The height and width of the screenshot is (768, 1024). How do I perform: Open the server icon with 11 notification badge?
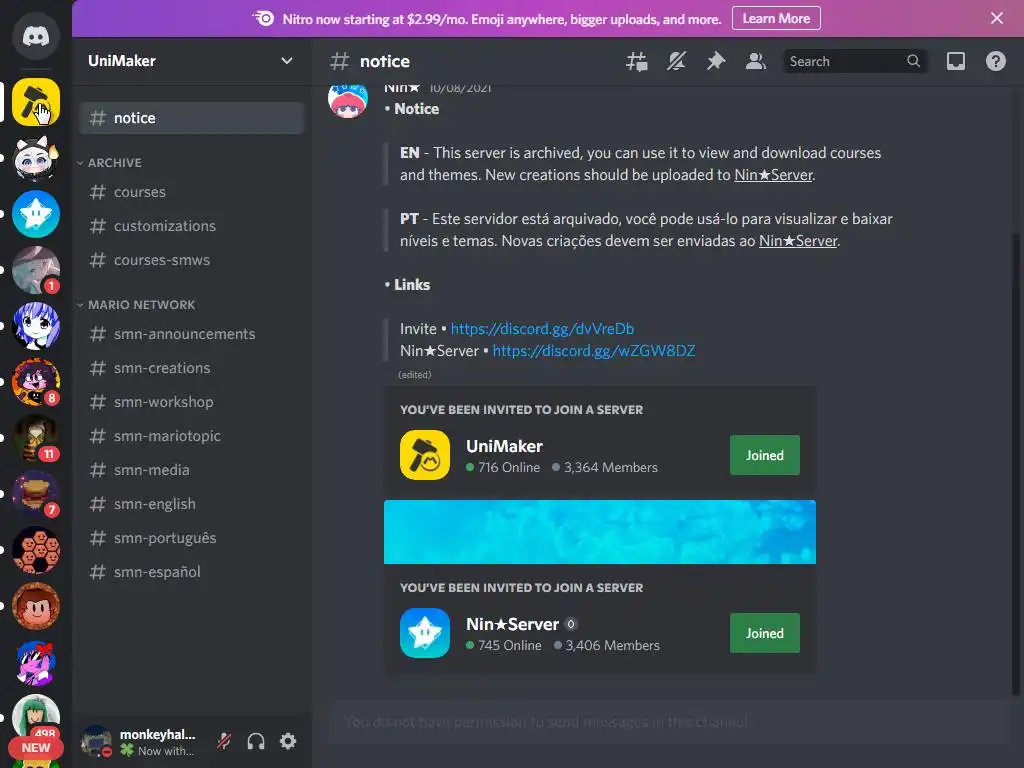[36, 438]
